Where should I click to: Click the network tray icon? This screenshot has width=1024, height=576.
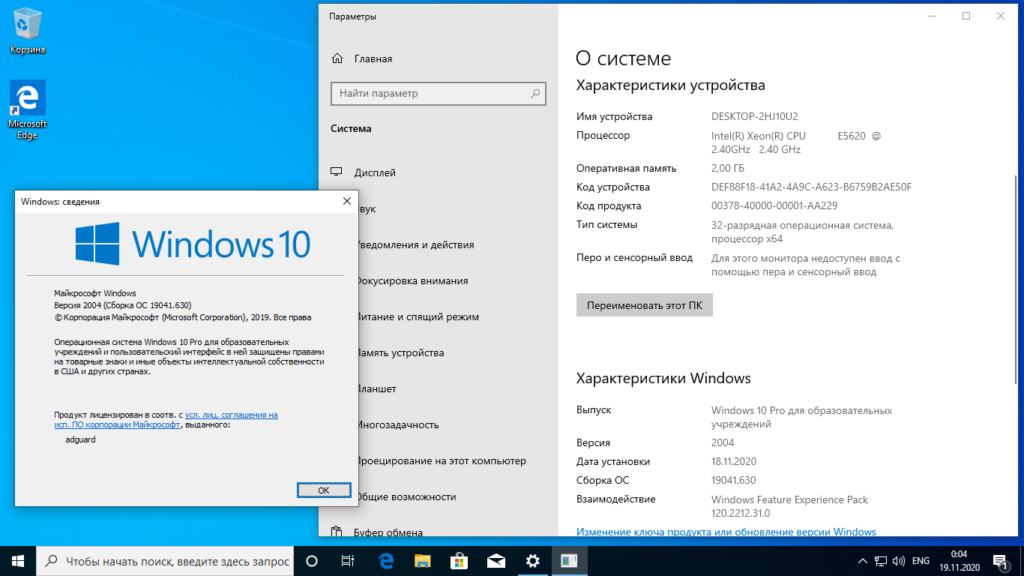click(x=880, y=561)
